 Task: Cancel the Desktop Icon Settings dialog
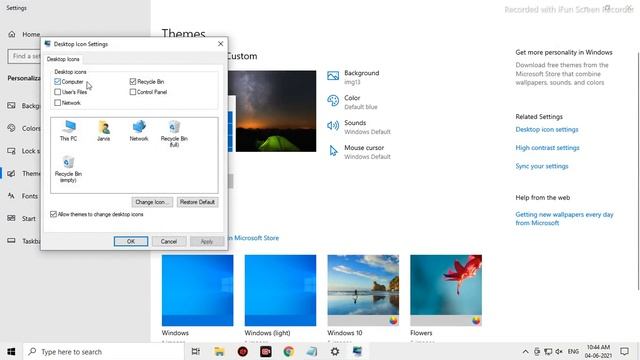click(x=169, y=241)
